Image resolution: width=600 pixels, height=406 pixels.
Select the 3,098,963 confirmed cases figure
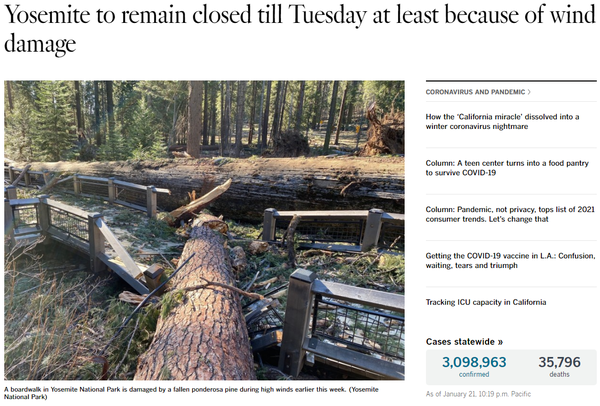point(474,362)
